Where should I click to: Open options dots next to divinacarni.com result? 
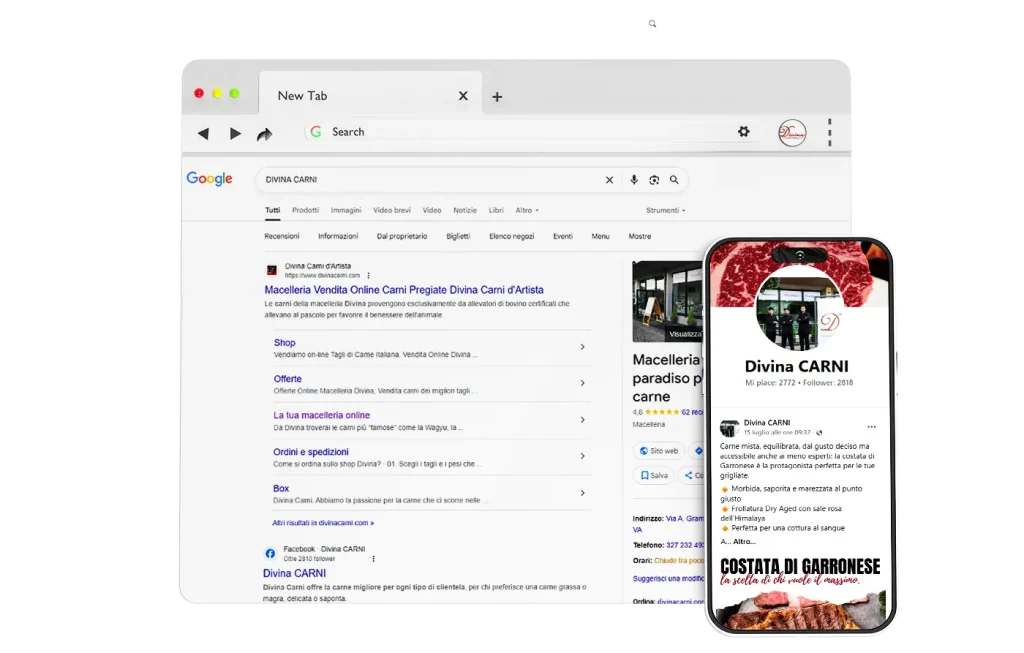(368, 276)
